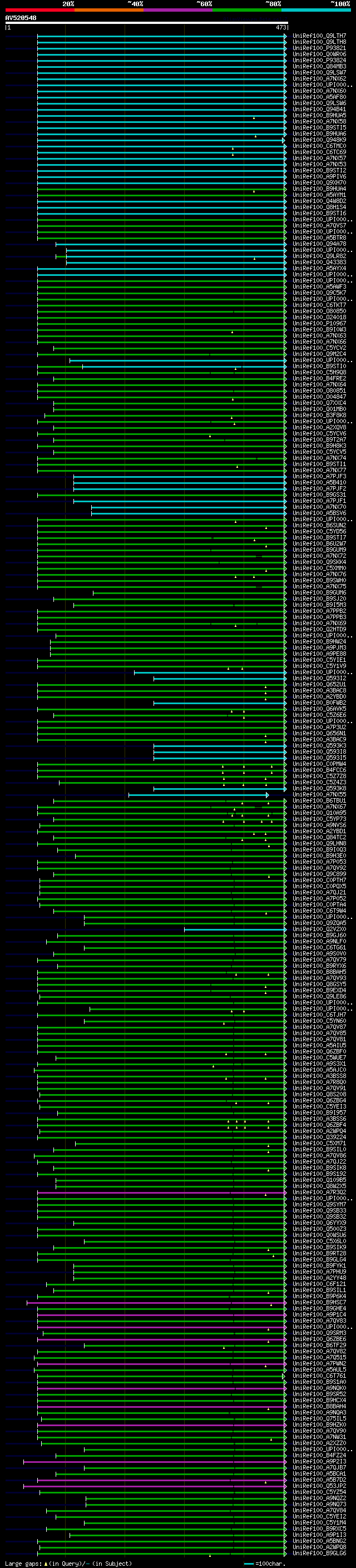
Task: Click the purple alignment bar for UniRef100_B9HSC7
Action: (156, 1303)
